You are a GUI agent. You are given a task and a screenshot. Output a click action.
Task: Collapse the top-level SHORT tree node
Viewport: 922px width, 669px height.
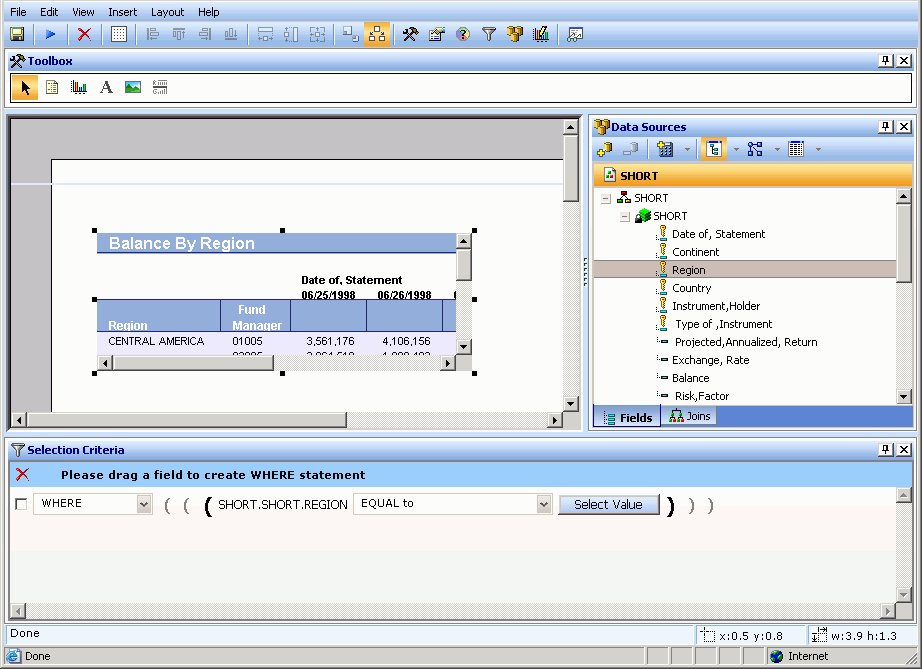(x=606, y=199)
